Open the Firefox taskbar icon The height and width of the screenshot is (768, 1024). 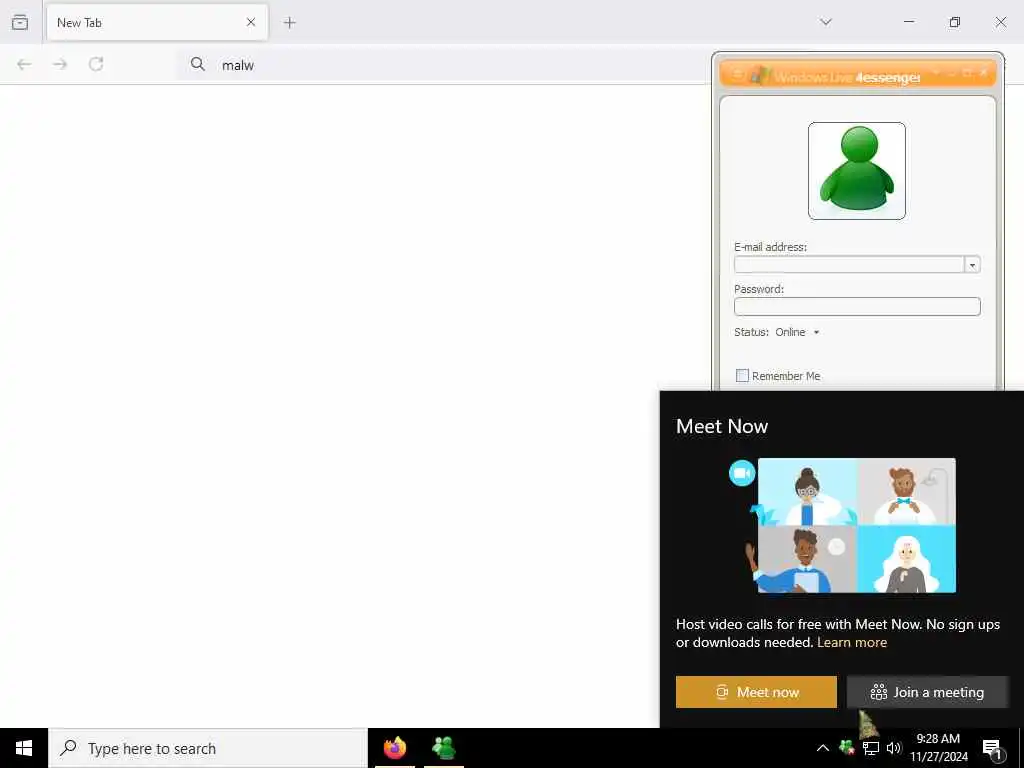(394, 748)
